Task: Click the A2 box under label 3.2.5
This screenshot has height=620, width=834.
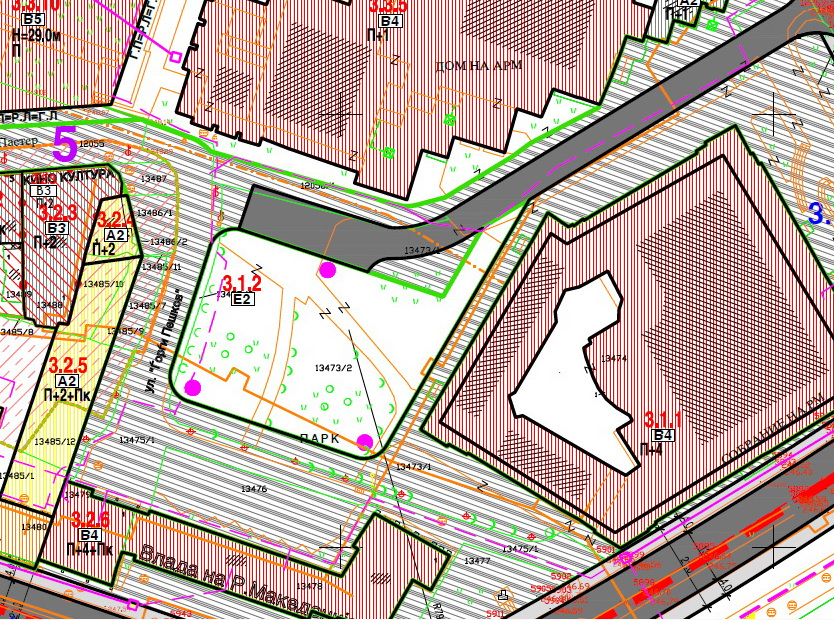Action: click(68, 381)
